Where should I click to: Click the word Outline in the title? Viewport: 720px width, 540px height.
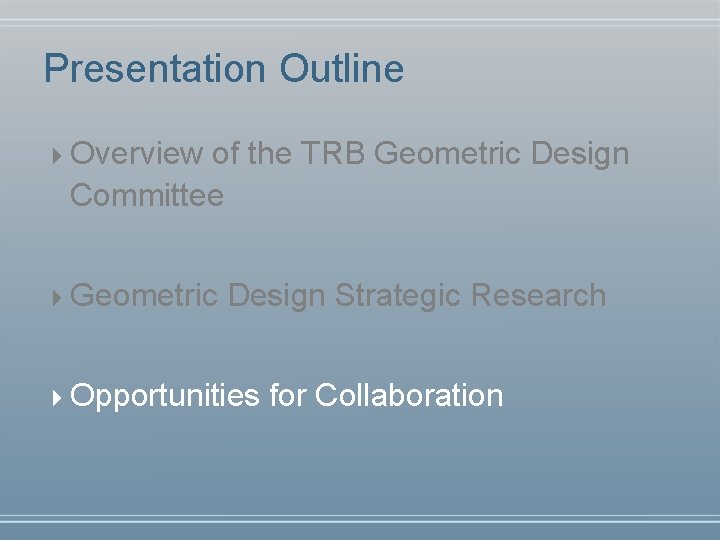342,68
